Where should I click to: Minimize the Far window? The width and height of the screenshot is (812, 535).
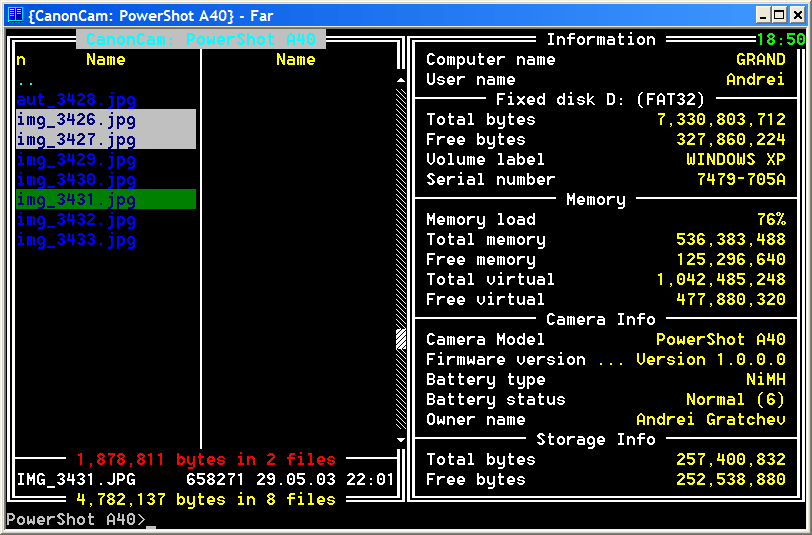click(x=762, y=16)
